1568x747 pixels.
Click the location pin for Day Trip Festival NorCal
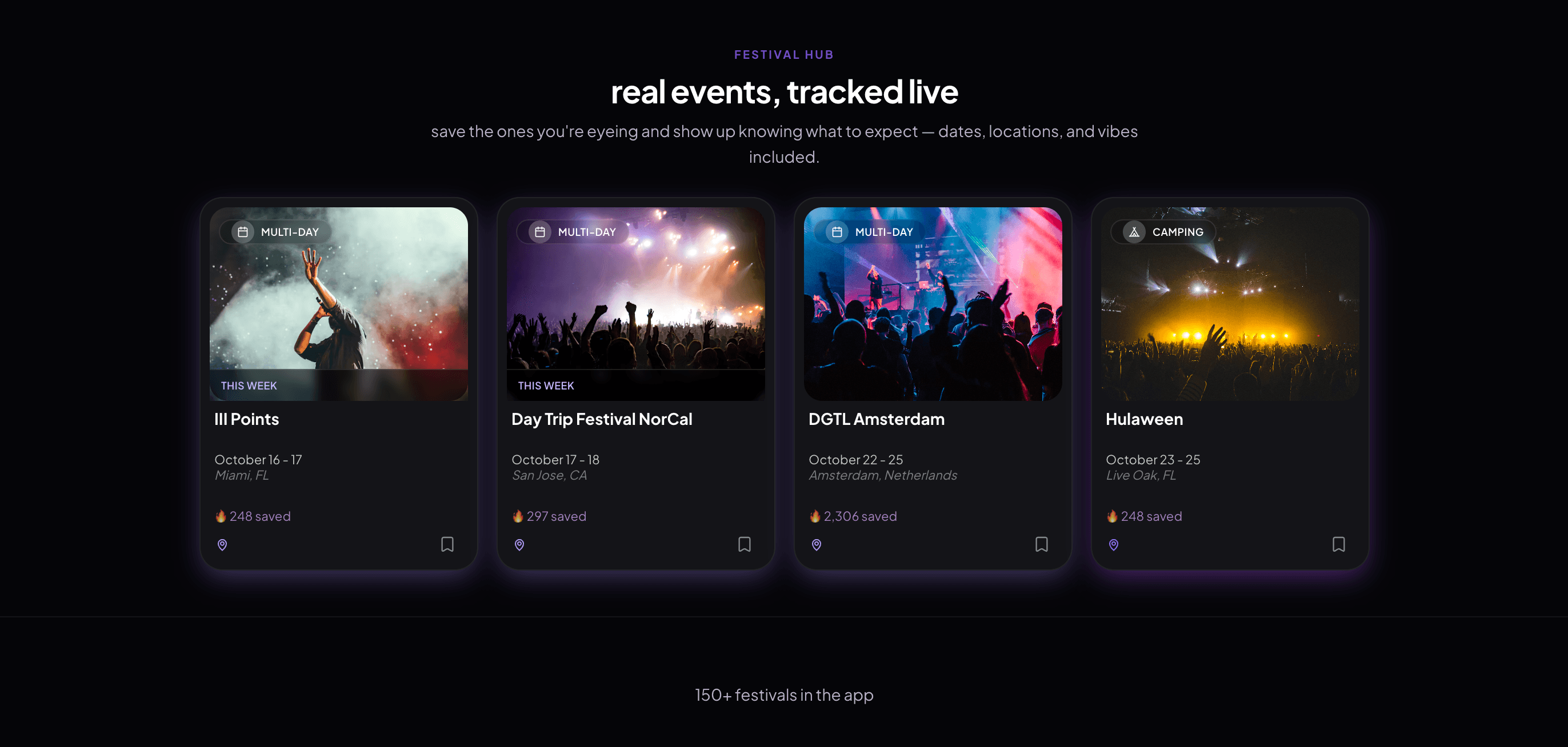click(x=519, y=544)
